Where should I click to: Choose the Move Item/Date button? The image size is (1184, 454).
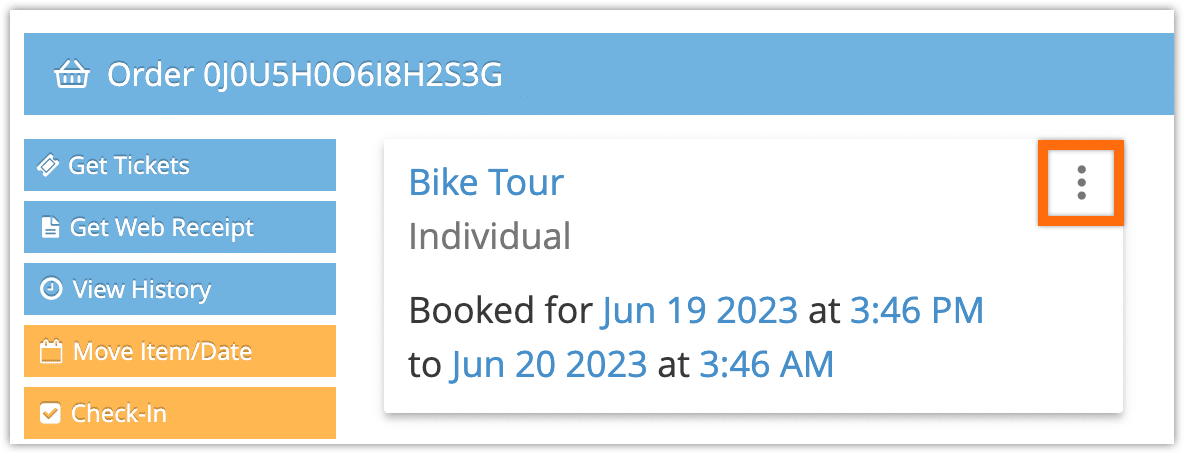click(x=180, y=351)
